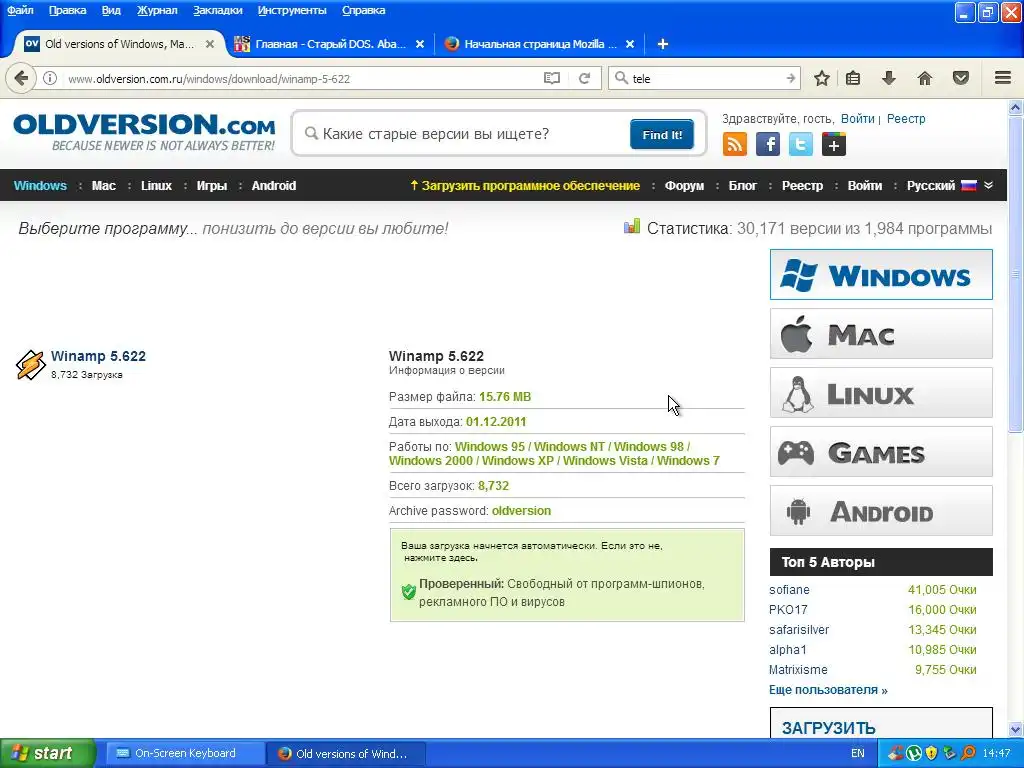Open the Закладки menu
Screen dimensions: 1024x768
pyautogui.click(x=217, y=10)
